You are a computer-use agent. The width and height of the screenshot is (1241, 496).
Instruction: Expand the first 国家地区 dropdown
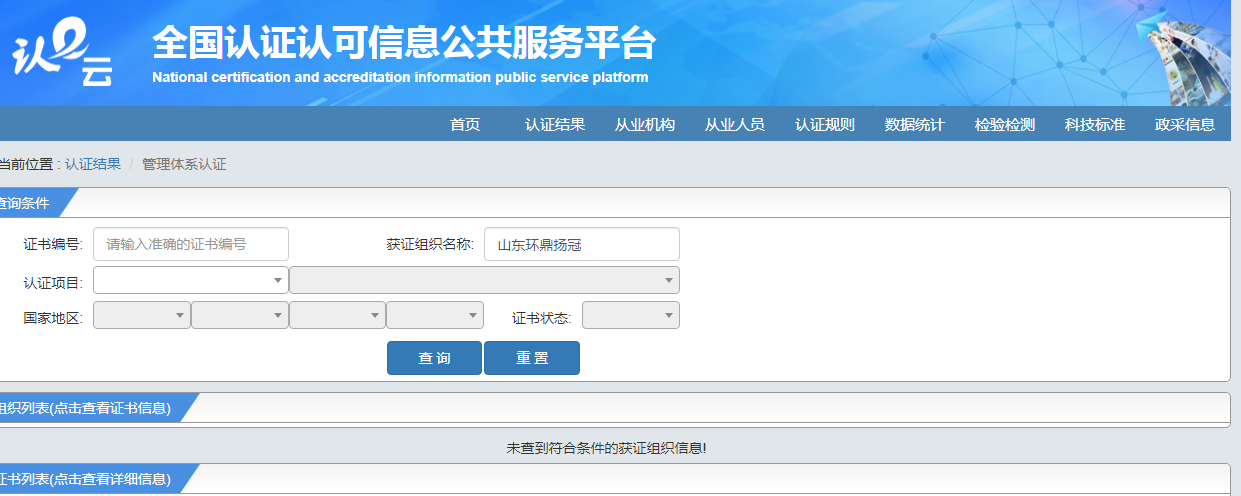point(141,315)
